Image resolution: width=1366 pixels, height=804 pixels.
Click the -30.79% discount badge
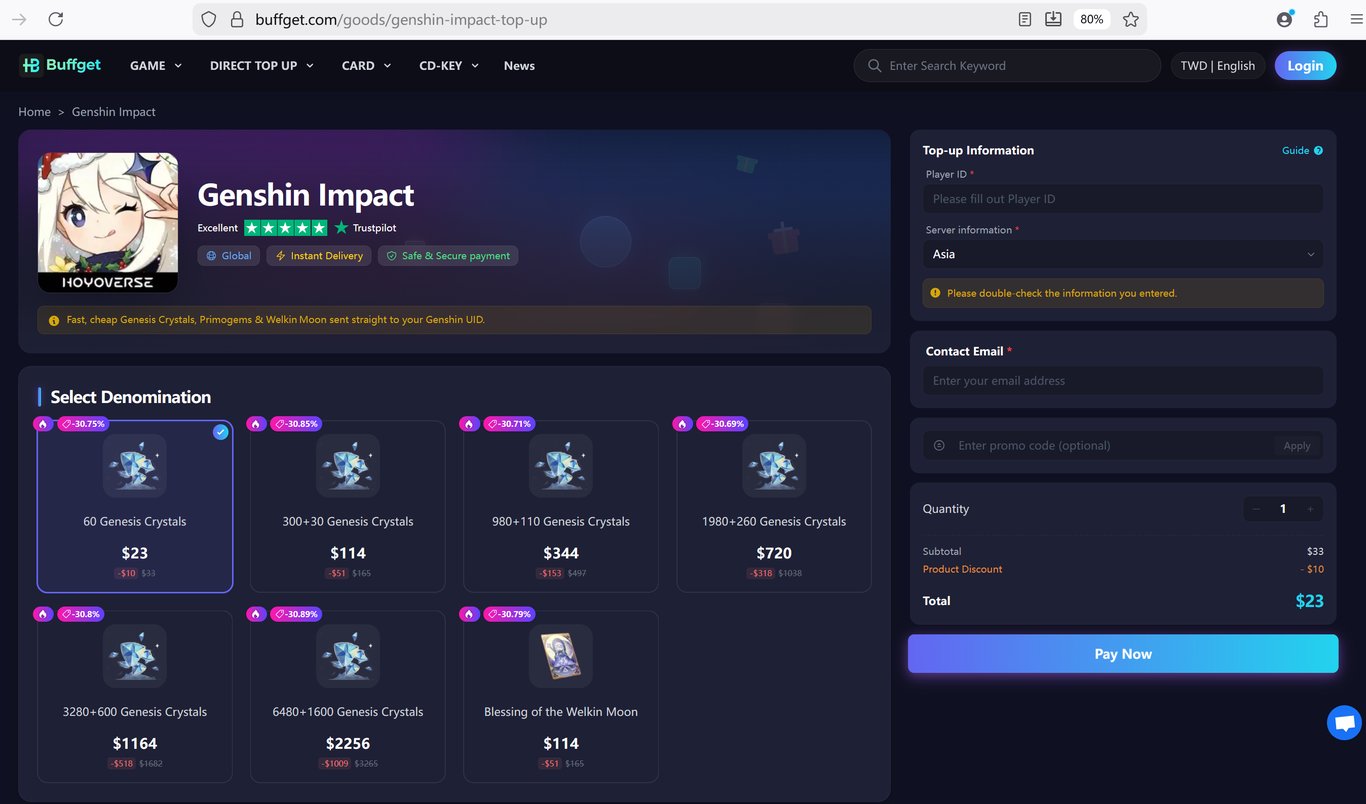509,614
